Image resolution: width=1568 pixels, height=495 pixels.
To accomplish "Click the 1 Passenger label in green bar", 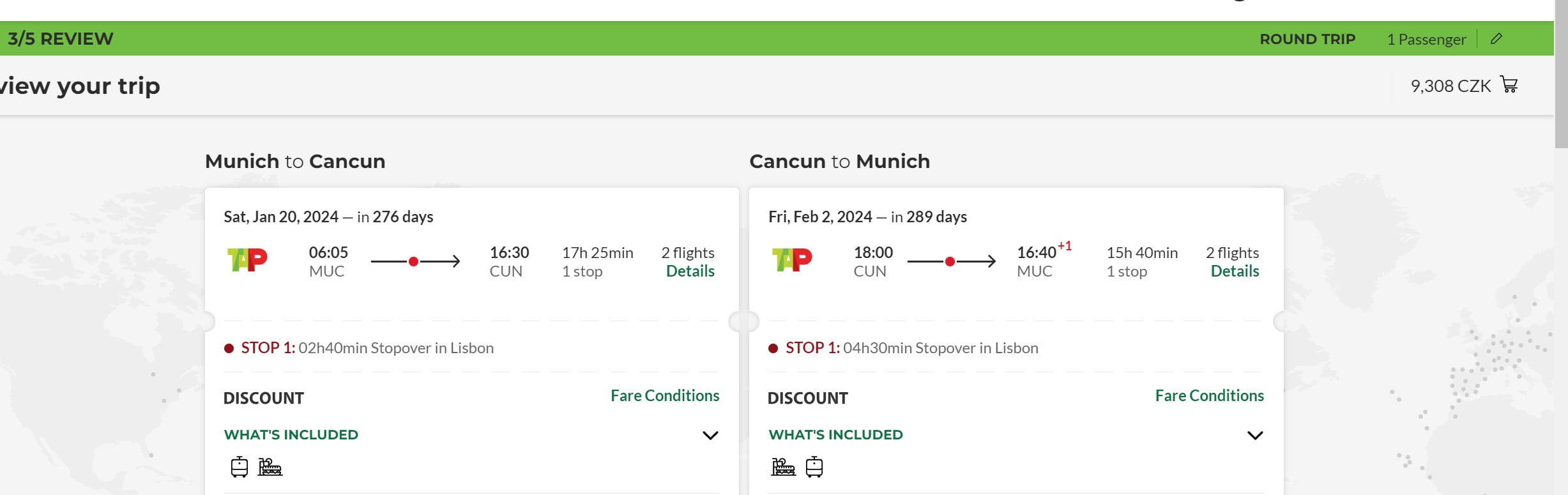I will click(x=1426, y=40).
